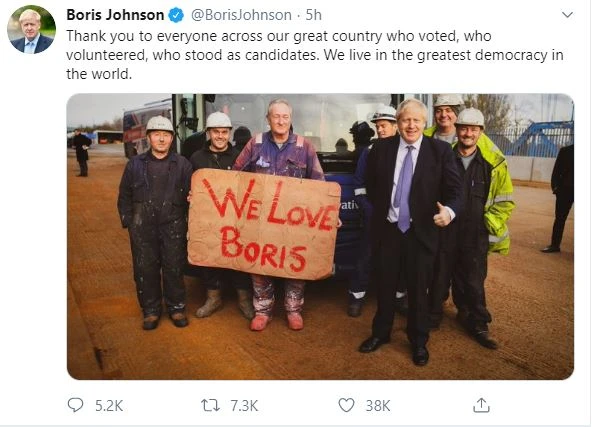Screen dimensions: 593x427
Task: Click the 7.3K retweets count
Action: 244,406
